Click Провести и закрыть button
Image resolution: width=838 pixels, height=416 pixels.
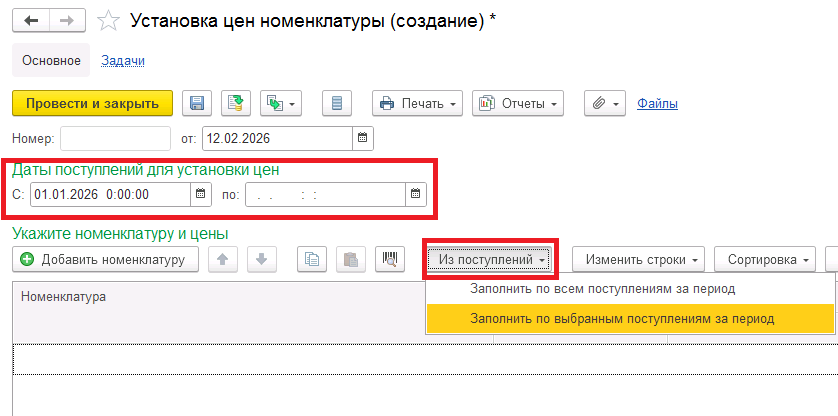[92, 103]
